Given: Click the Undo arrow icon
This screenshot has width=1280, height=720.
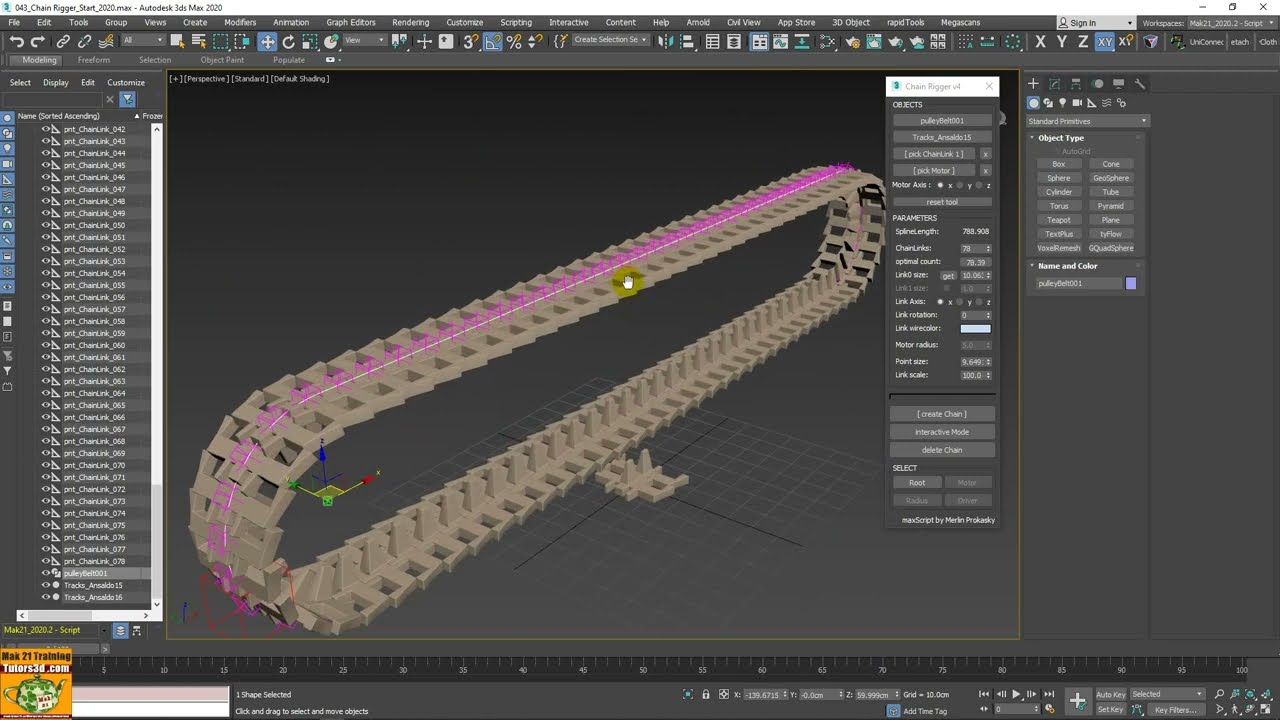Looking at the screenshot, I should (x=17, y=41).
